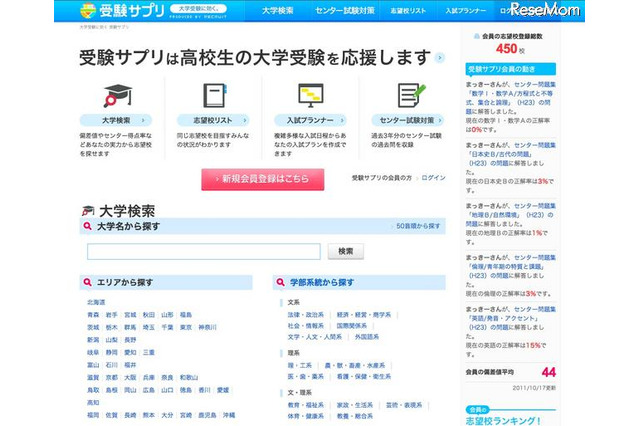Click the red 新規会員登録はこちら button
Image resolution: width=640 pixels, height=426 pixels.
pyautogui.click(x=262, y=179)
